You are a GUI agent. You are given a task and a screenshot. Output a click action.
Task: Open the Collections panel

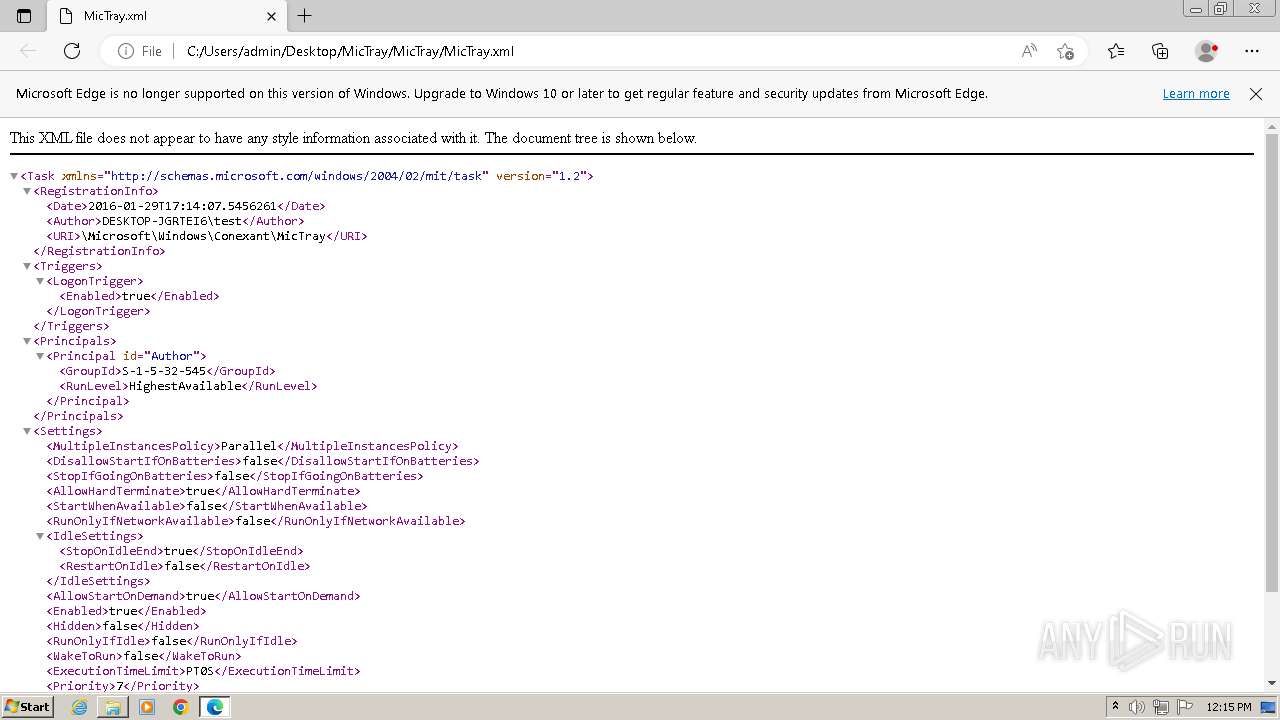(1160, 51)
